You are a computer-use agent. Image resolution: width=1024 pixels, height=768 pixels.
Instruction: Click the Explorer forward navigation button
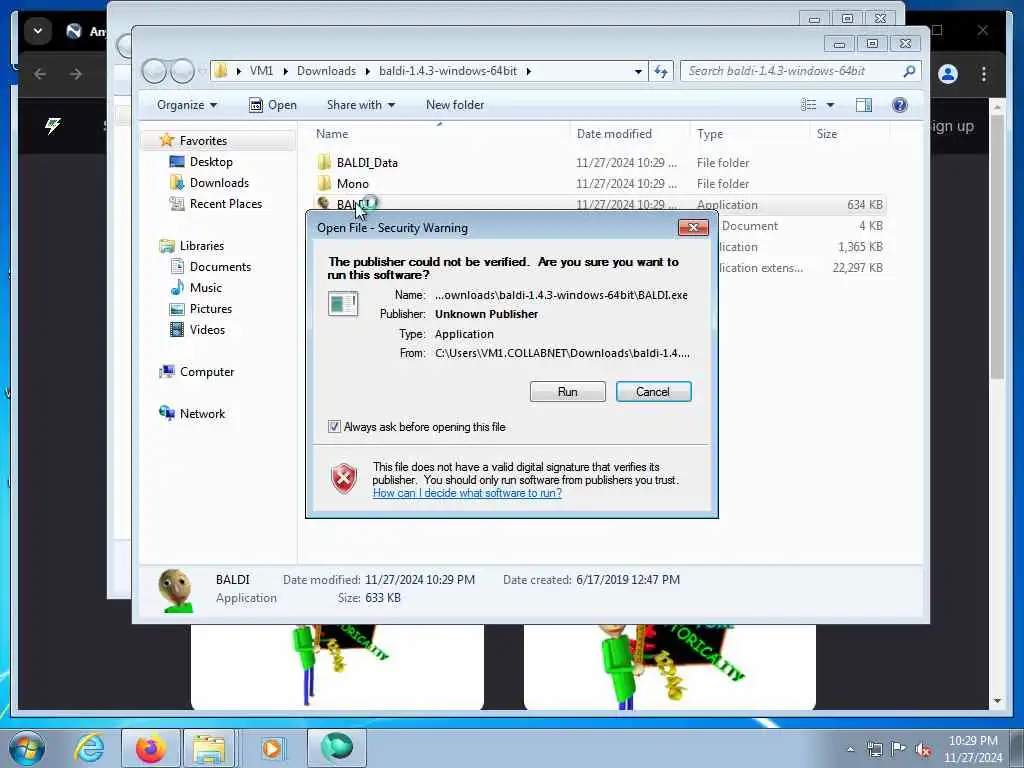[182, 71]
